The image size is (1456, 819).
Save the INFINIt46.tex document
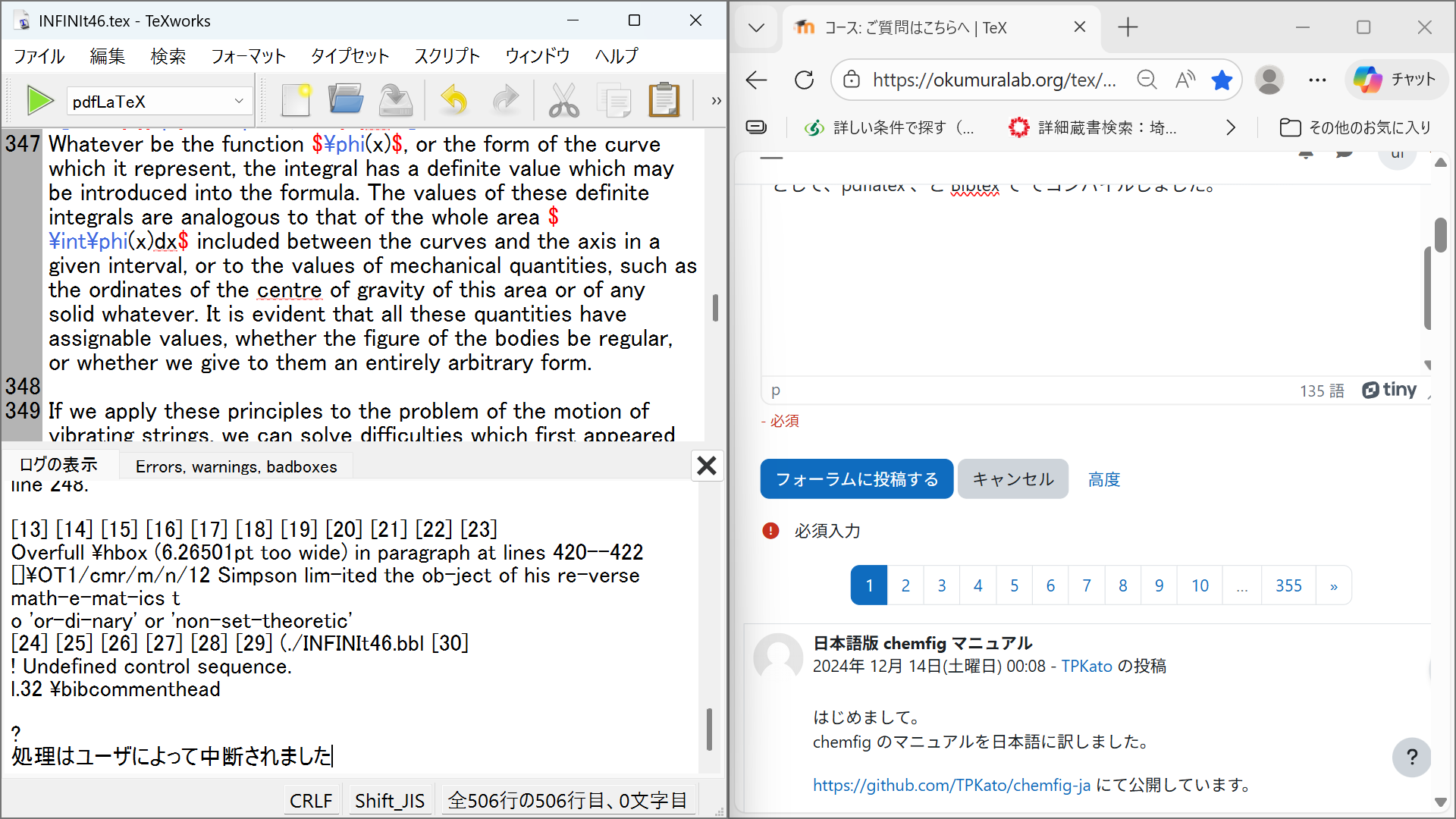pyautogui.click(x=396, y=99)
